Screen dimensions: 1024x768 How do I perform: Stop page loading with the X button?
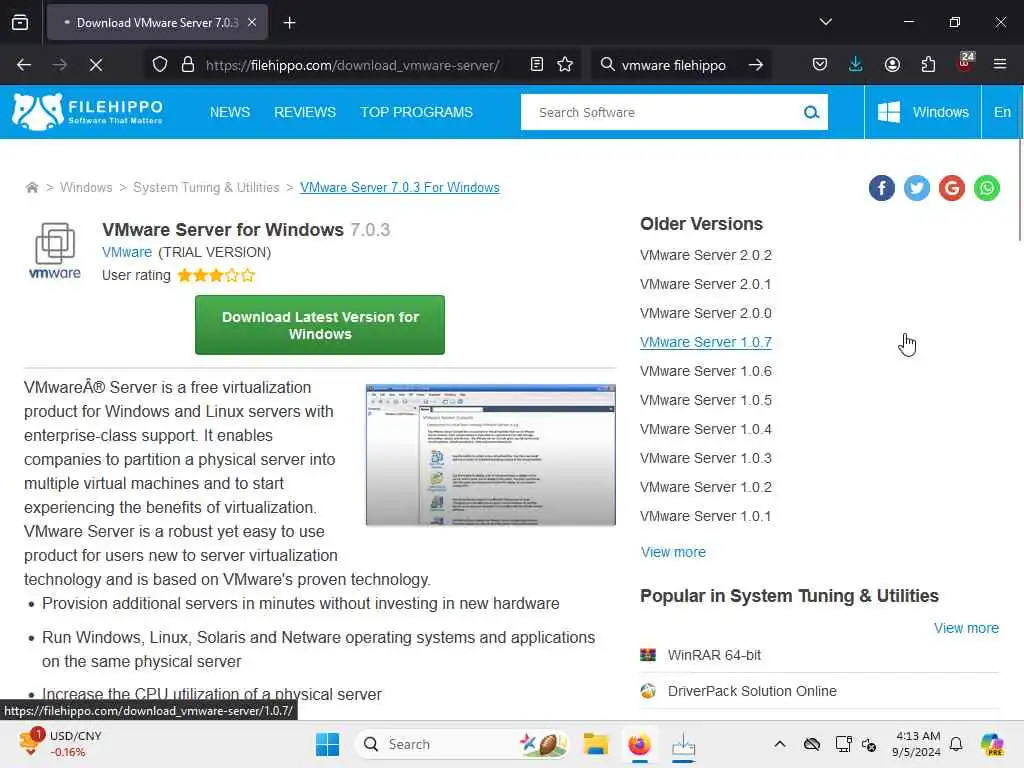coord(95,65)
